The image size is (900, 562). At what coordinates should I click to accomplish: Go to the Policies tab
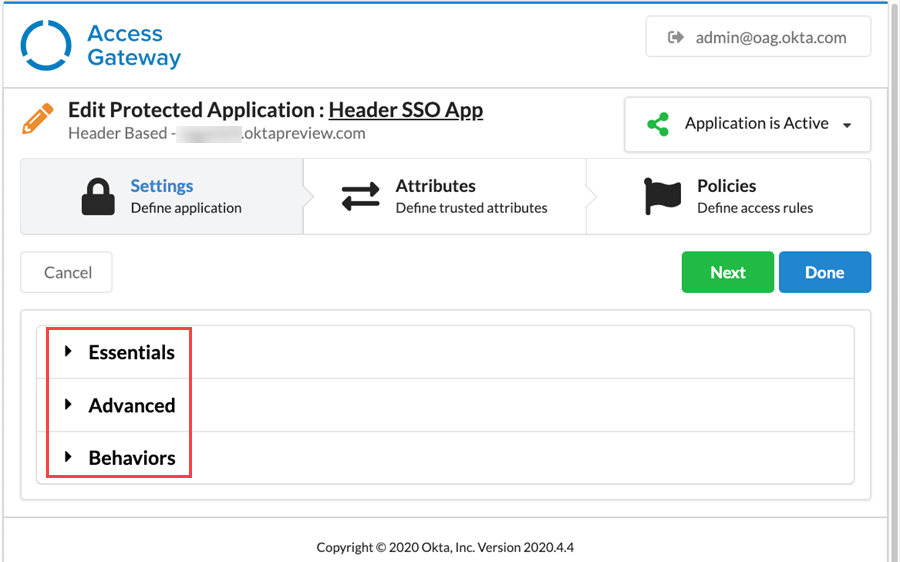(726, 186)
